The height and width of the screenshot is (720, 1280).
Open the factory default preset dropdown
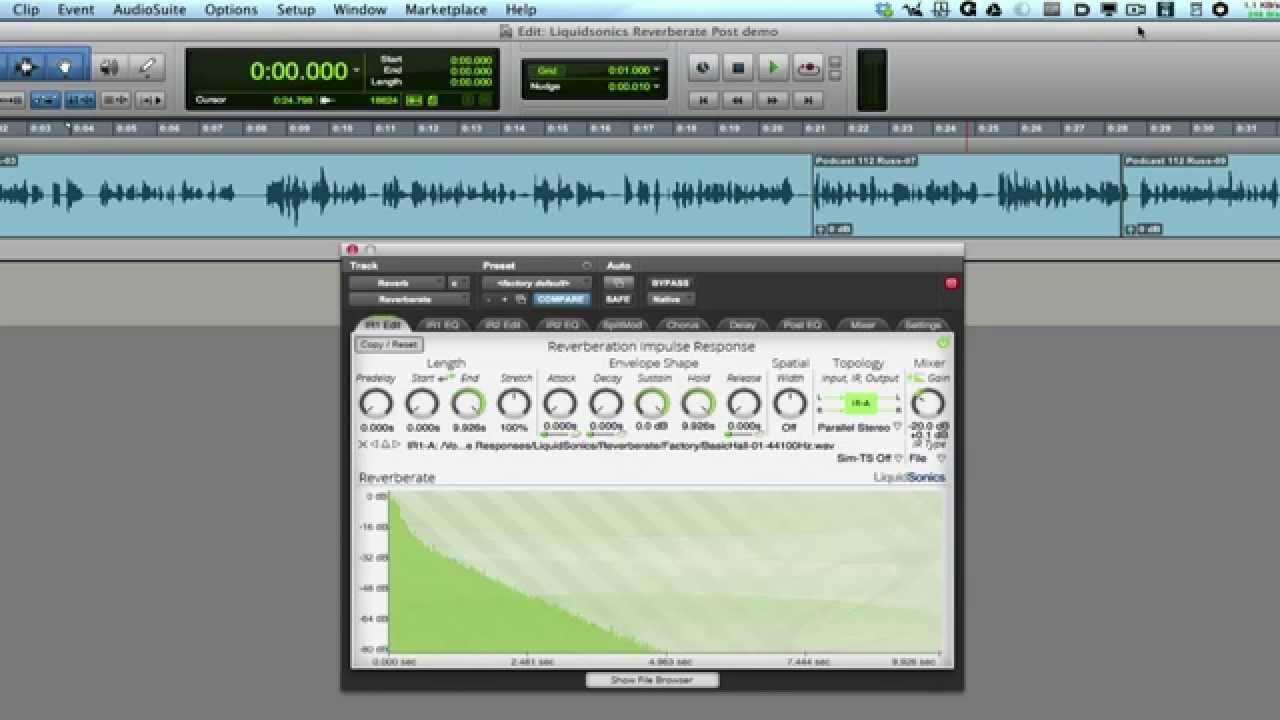point(537,283)
